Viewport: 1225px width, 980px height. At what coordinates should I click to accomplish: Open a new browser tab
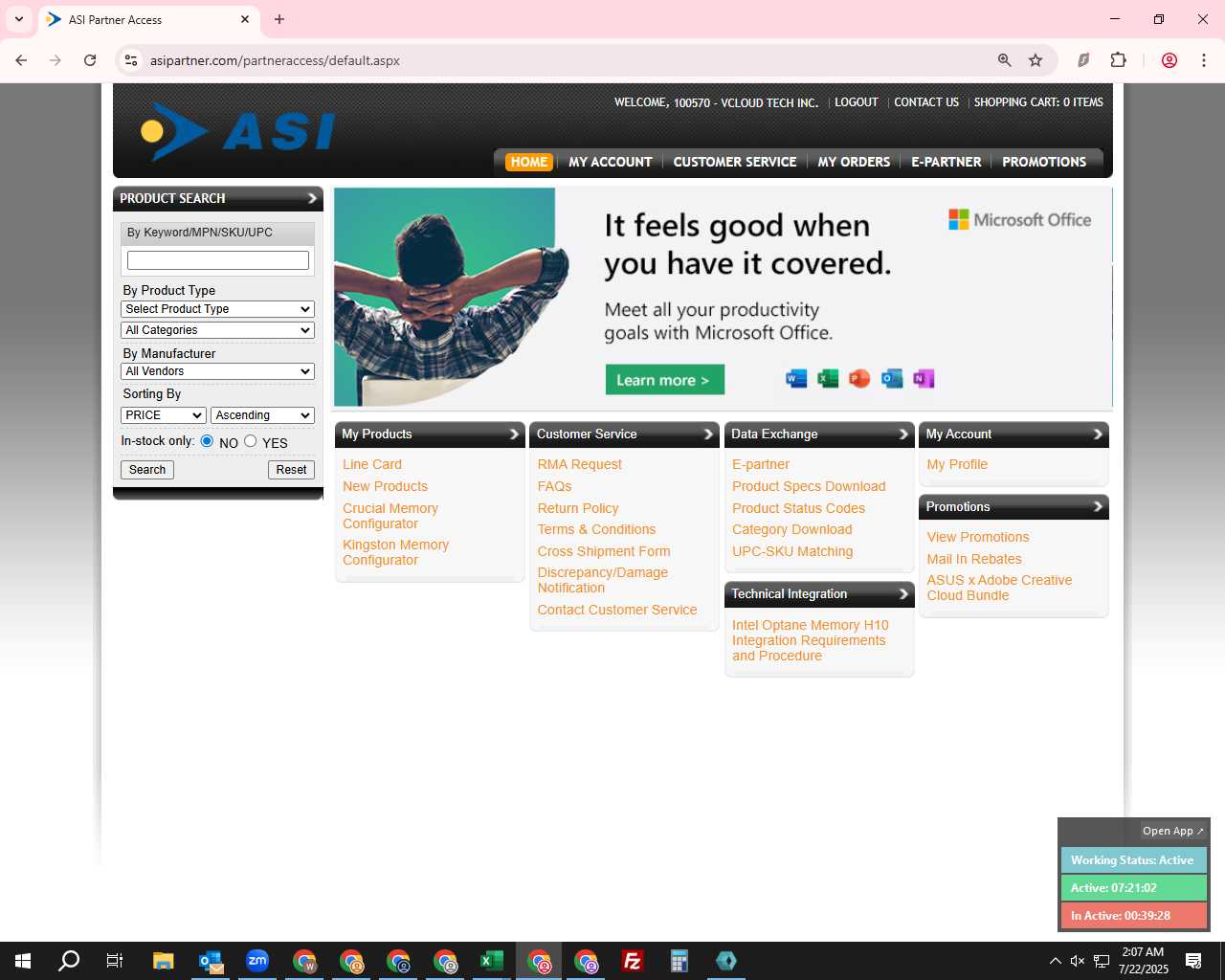pyautogui.click(x=279, y=19)
